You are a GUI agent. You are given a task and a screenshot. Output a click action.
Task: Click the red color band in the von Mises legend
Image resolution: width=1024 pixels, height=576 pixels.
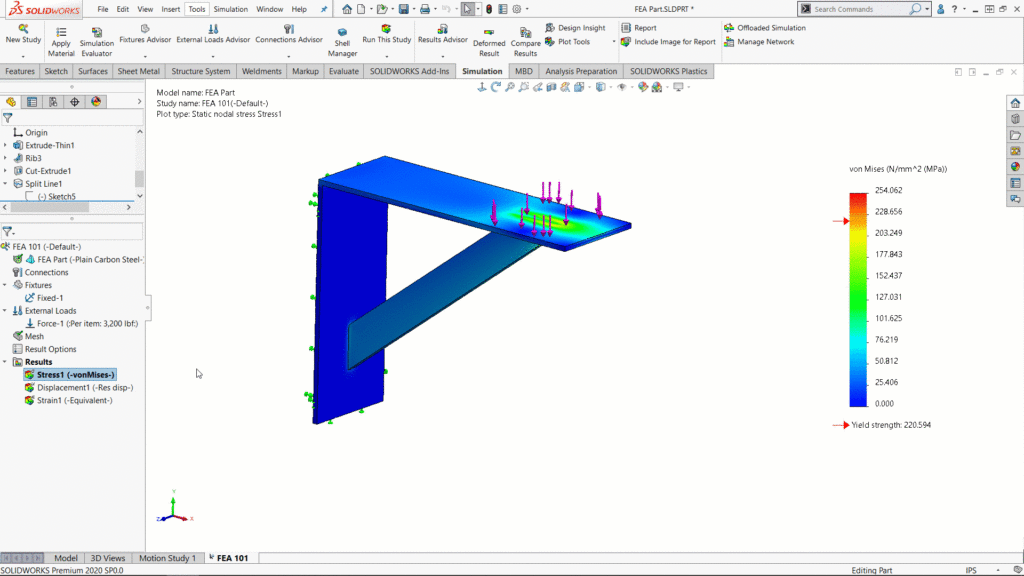pos(860,195)
